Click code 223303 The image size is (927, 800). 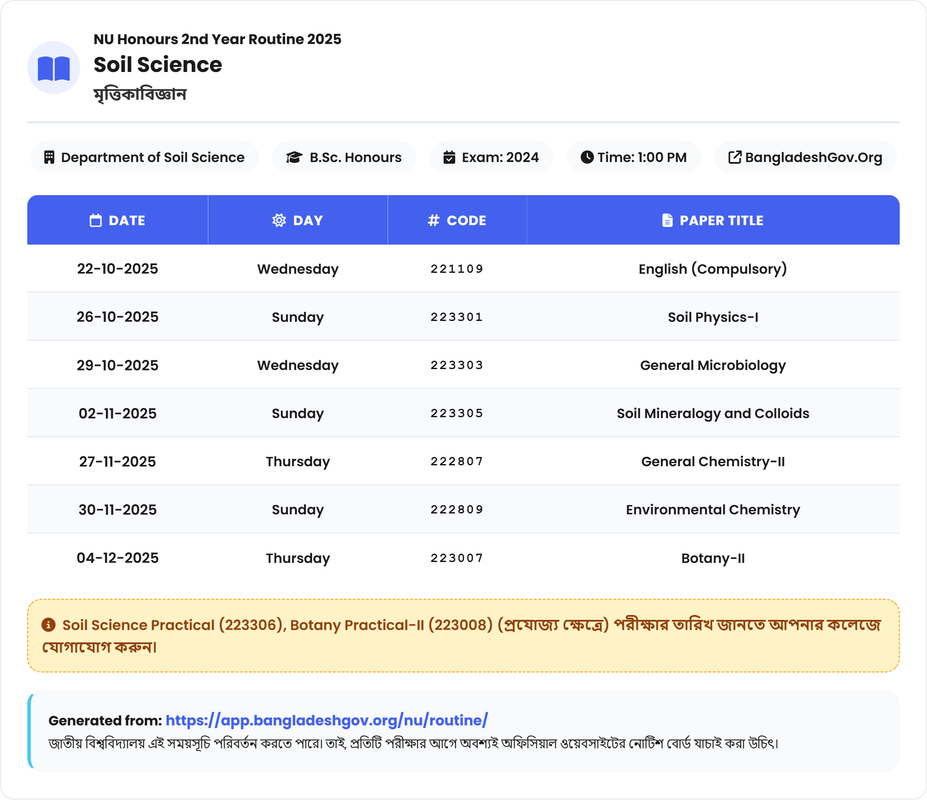[457, 365]
